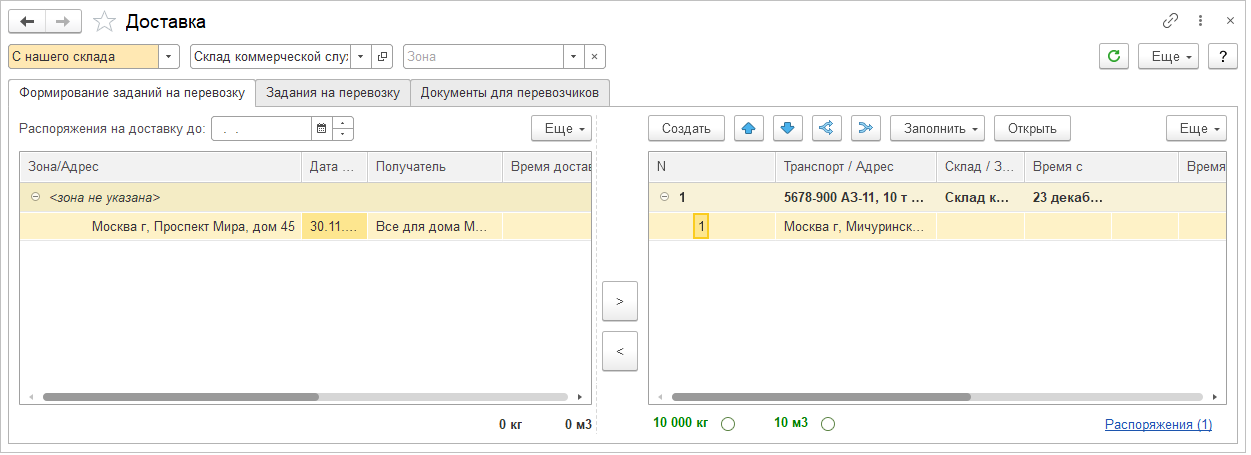Click the copy link icon
The height and width of the screenshot is (455, 1251).
tap(1170, 21)
